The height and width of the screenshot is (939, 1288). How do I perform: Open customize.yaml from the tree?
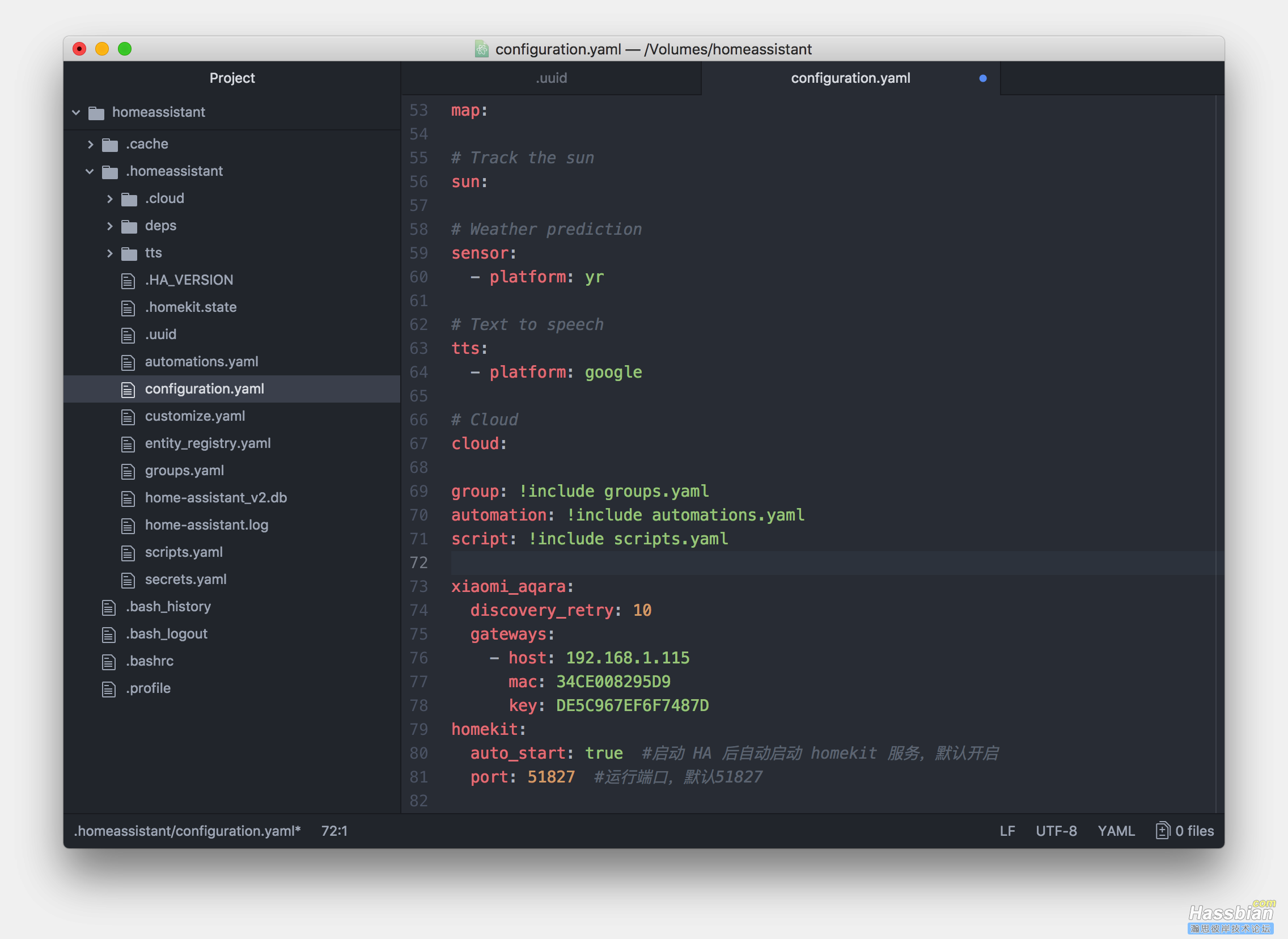click(x=195, y=416)
